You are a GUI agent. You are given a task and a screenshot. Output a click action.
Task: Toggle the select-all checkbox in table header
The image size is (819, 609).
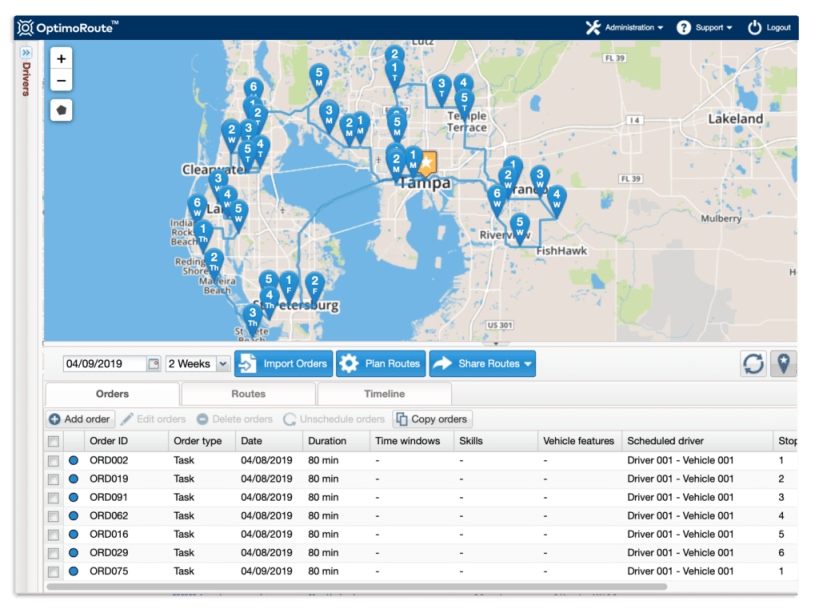(x=53, y=441)
